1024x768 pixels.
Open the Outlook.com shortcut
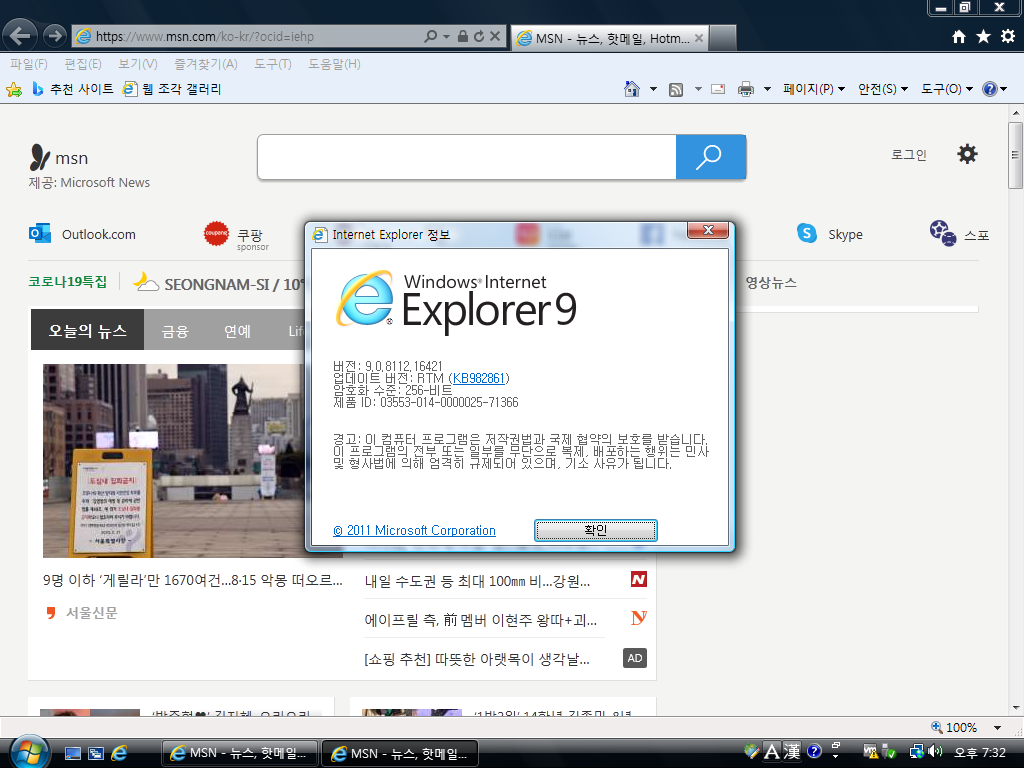82,234
